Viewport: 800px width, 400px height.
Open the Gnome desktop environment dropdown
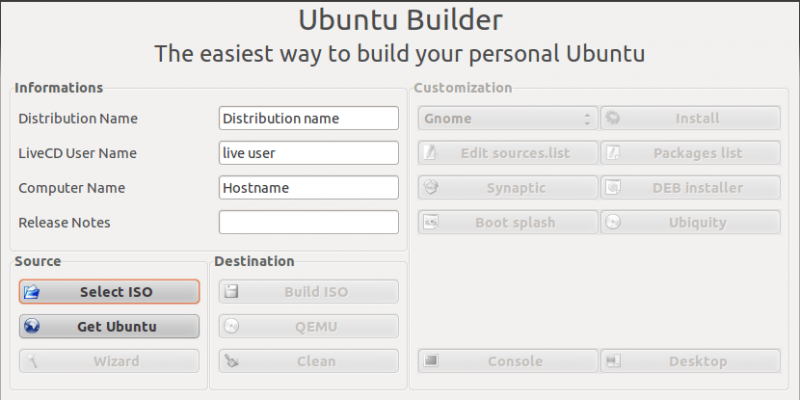(508, 118)
